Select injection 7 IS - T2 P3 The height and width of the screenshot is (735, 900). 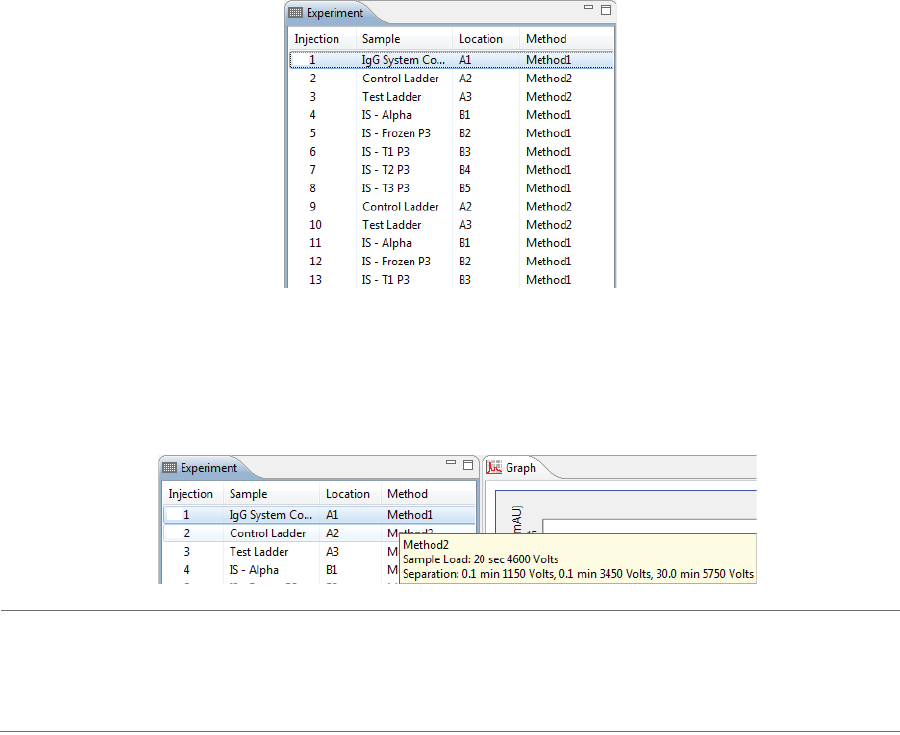[451, 170]
